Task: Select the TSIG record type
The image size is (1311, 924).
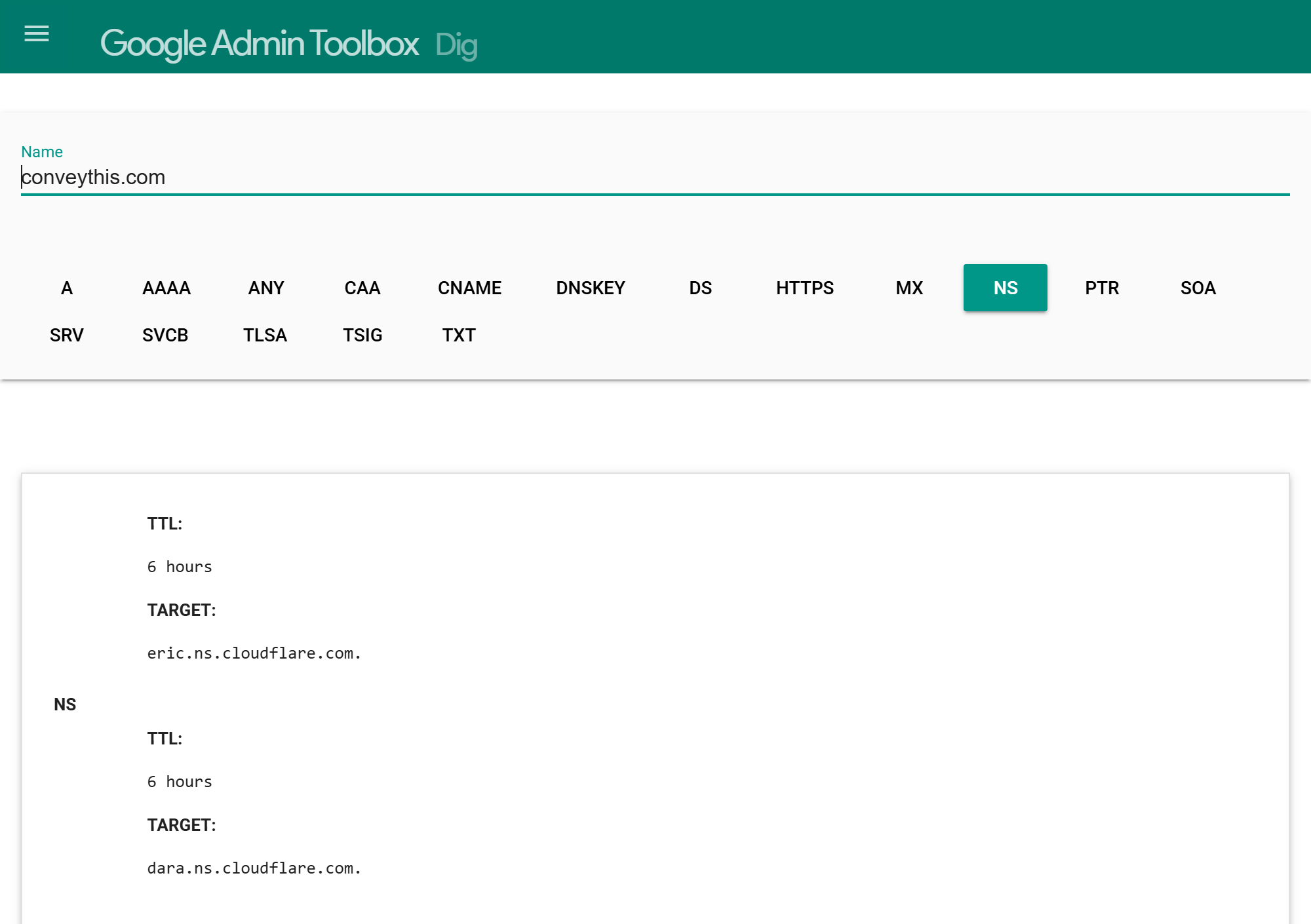Action: [362, 335]
